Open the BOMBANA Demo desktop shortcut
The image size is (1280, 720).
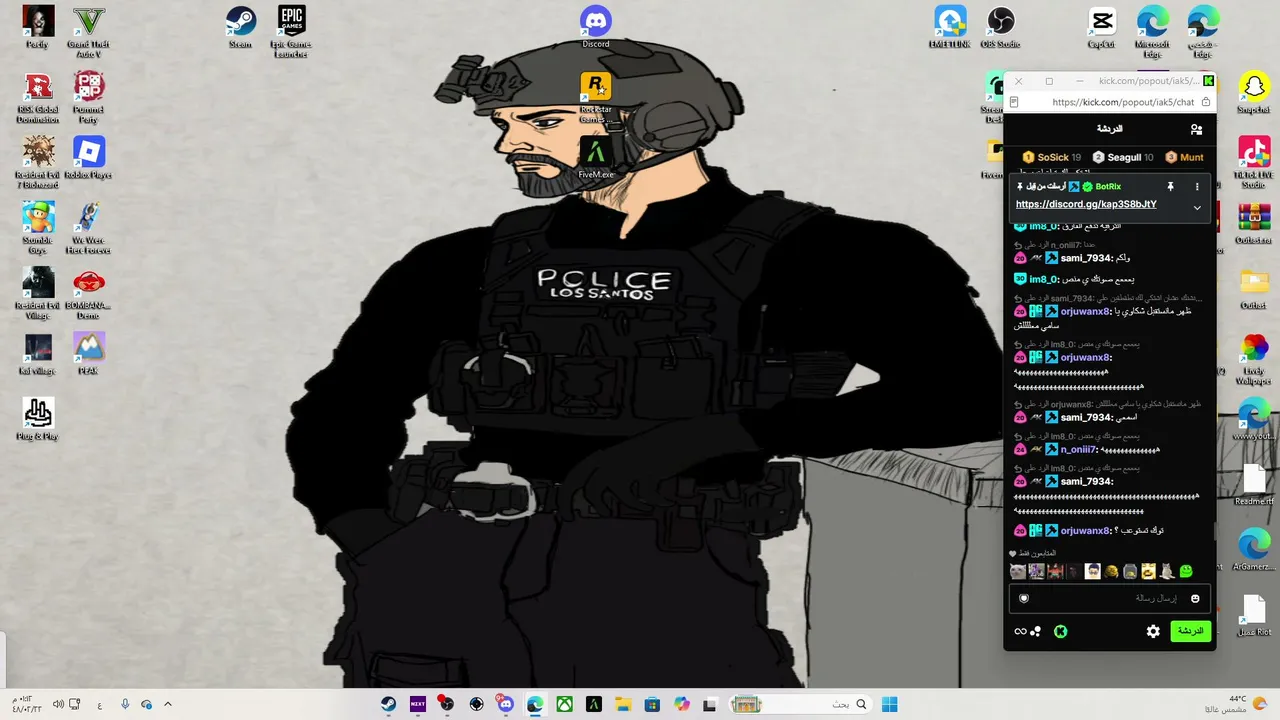[x=88, y=293]
